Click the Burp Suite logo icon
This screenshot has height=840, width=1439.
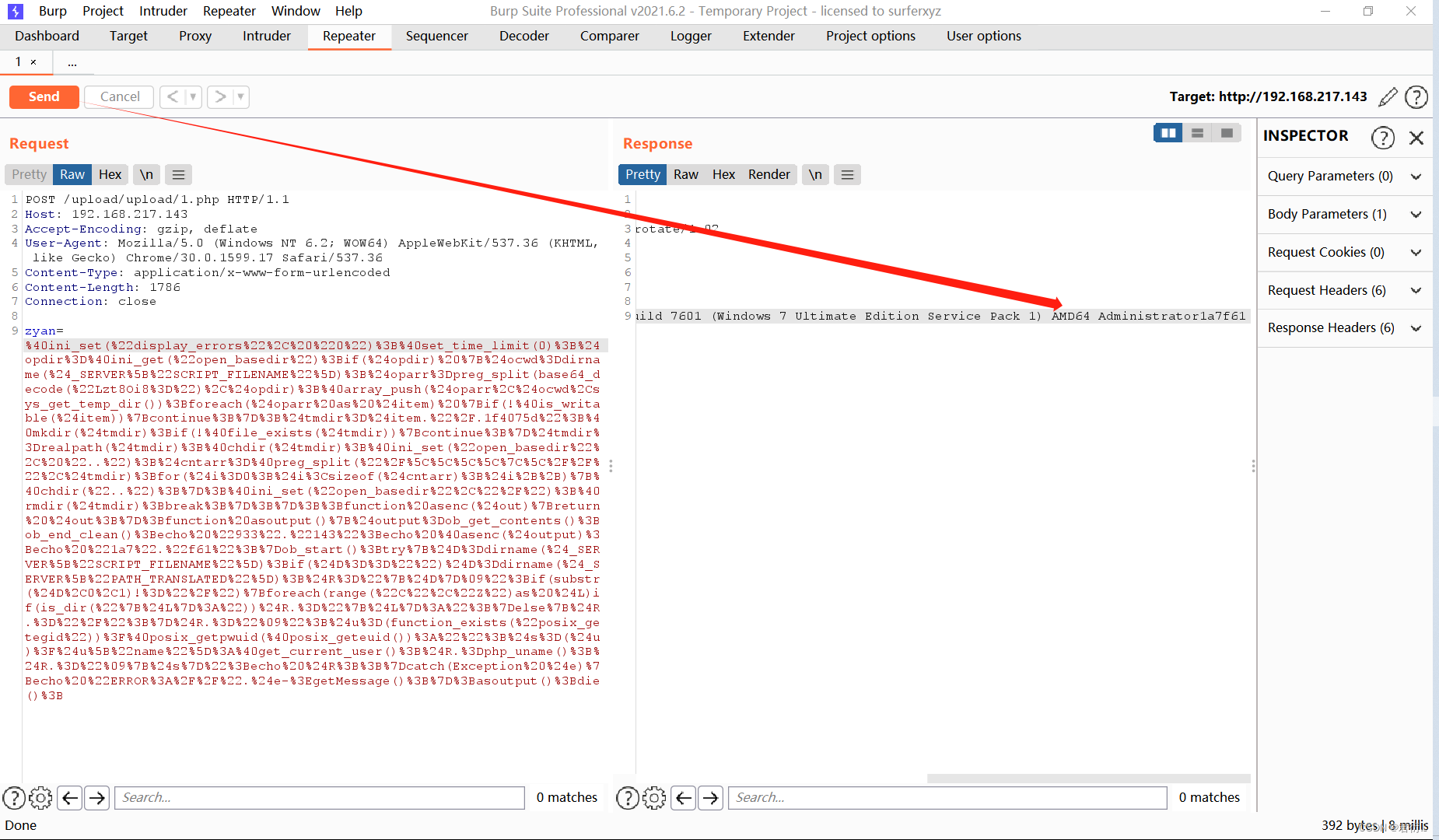[15, 11]
